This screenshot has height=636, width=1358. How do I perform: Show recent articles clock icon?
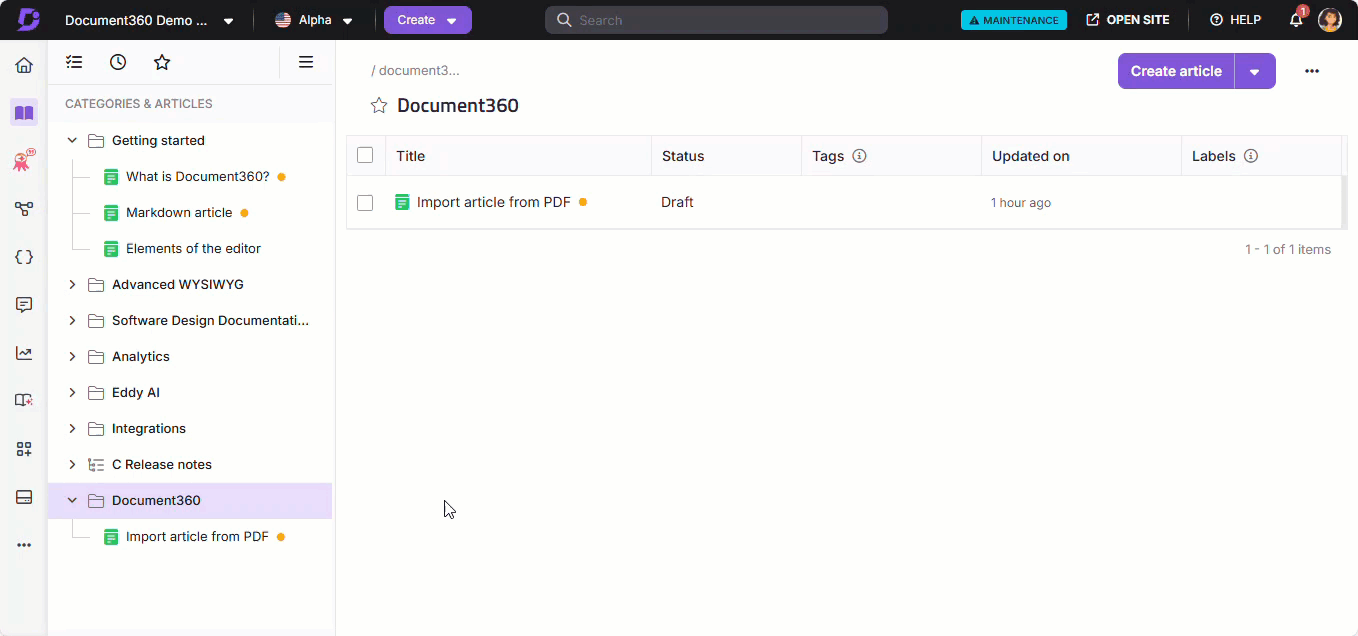[x=118, y=62]
